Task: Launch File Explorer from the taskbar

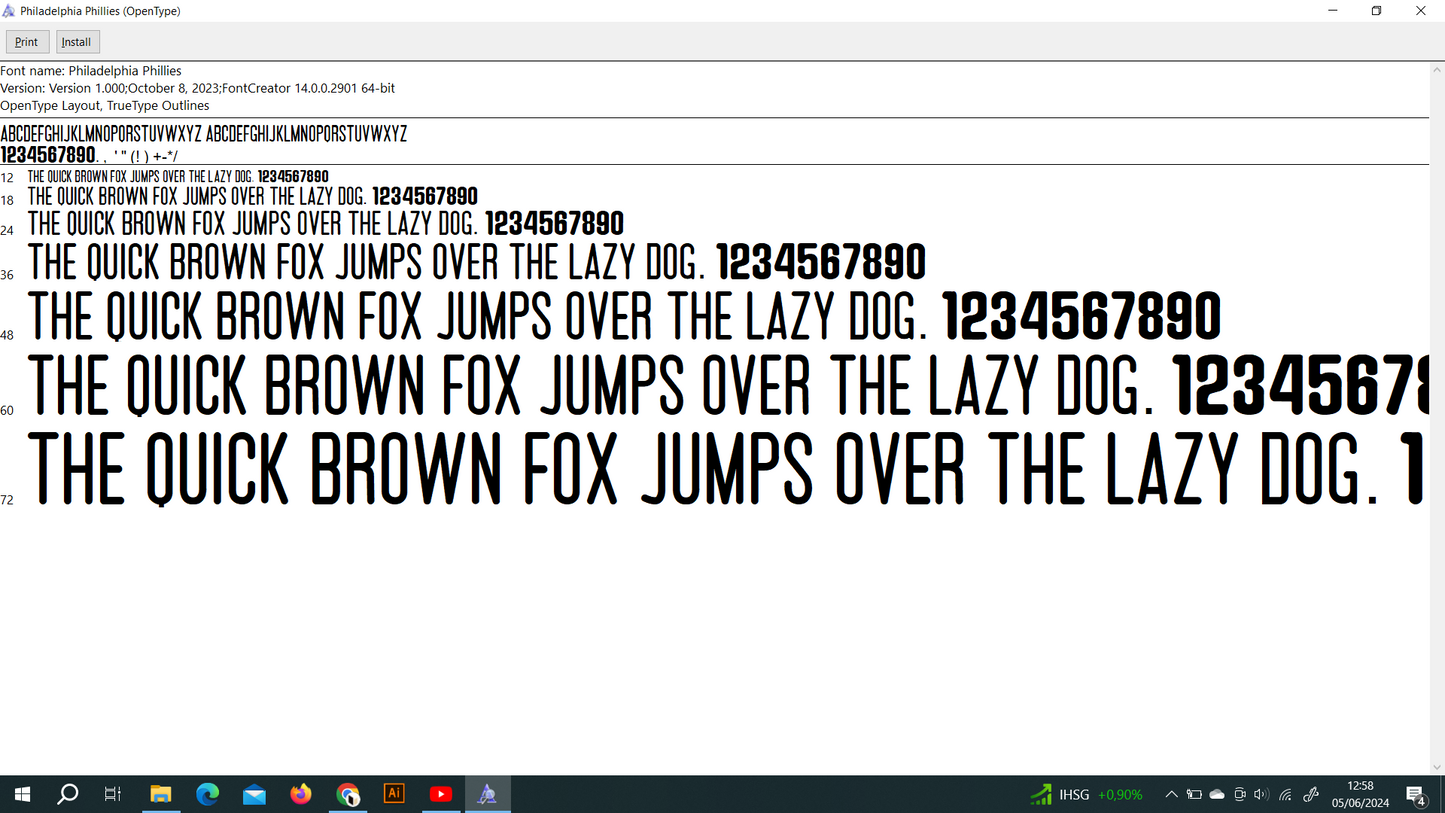Action: pyautogui.click(x=161, y=794)
